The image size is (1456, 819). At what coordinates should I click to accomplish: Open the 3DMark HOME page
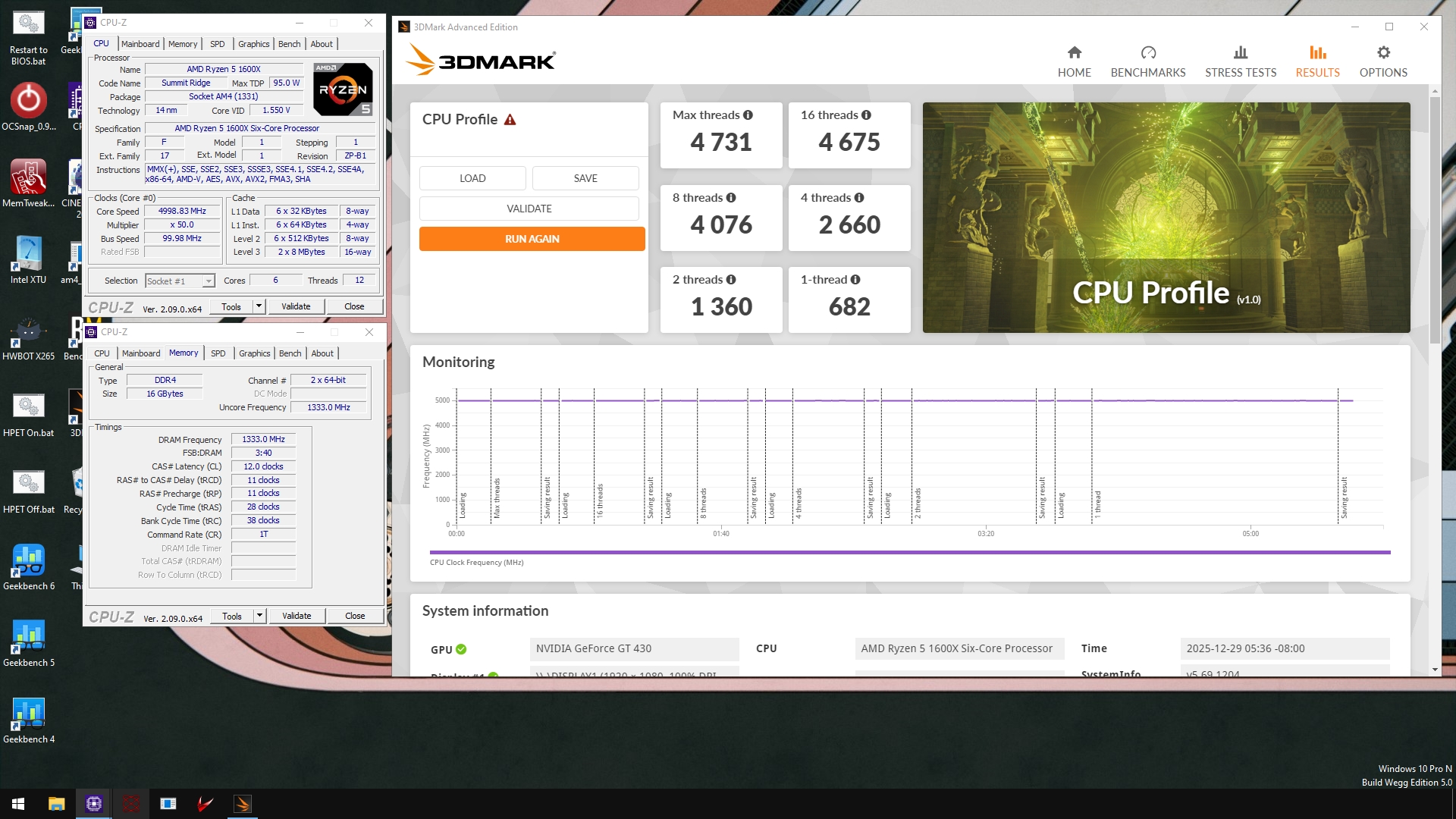pyautogui.click(x=1074, y=61)
